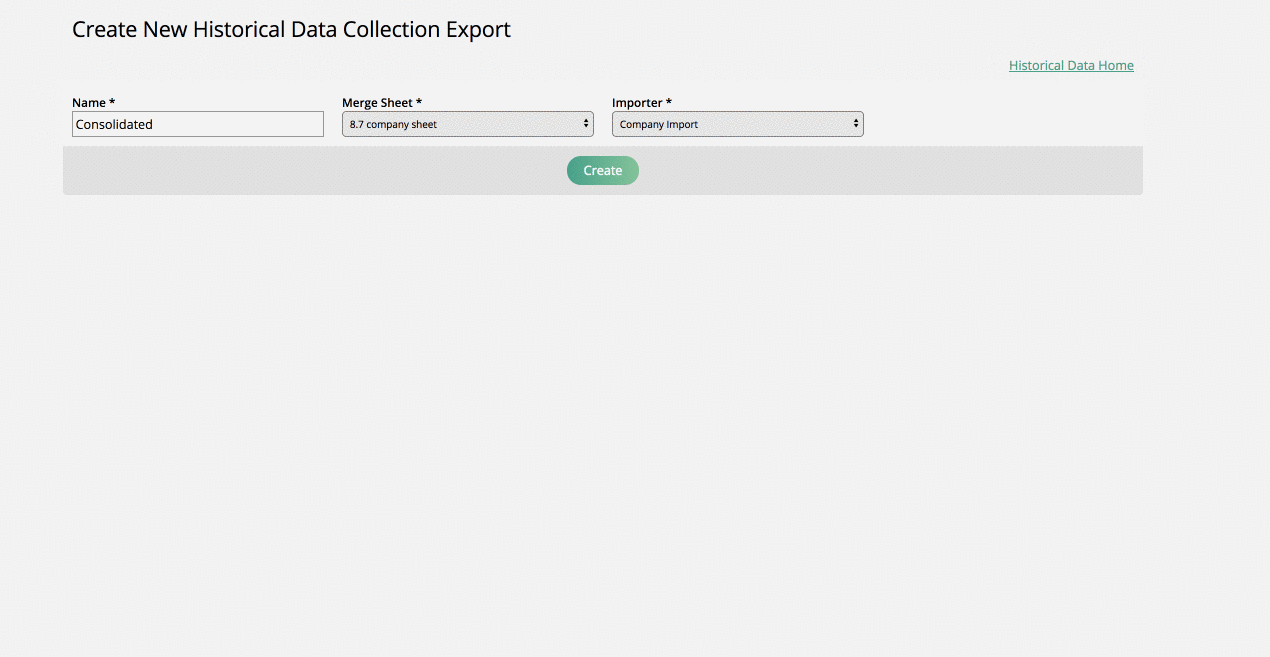Open the Company Import selector
The image size is (1270, 657).
tap(737, 123)
